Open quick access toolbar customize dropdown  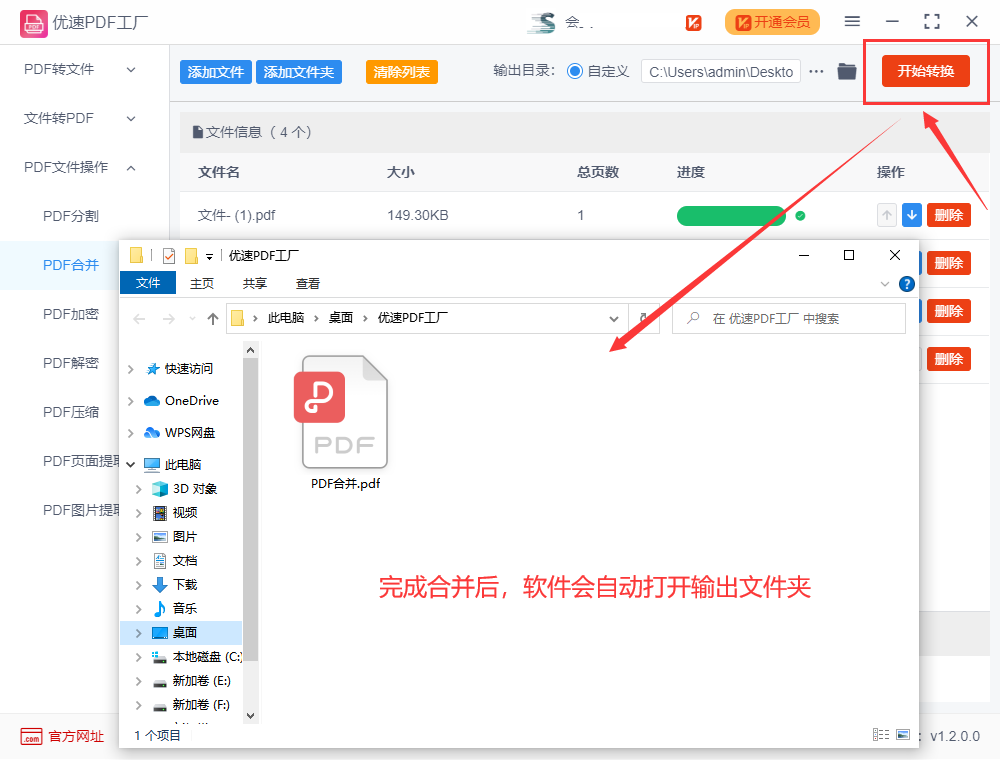209,257
